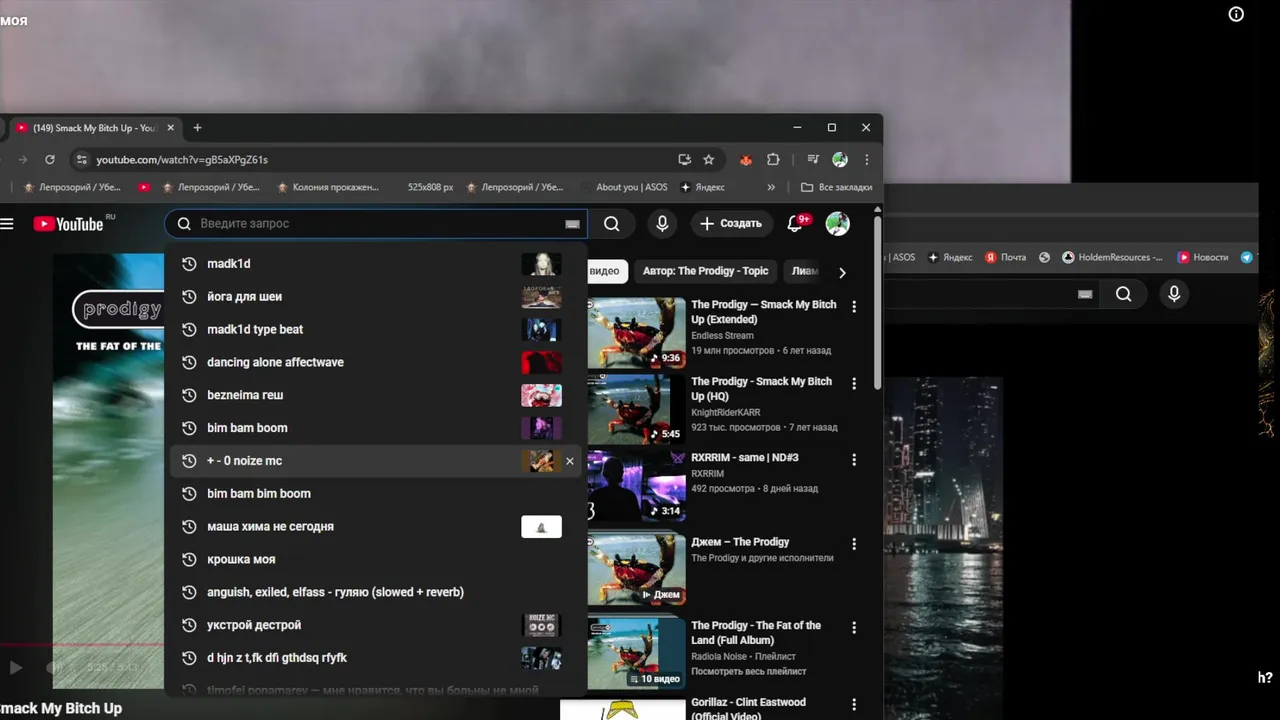This screenshot has height=720, width=1280.
Task: Choose the 'anguish, exiled, elfass' suggestion
Action: pos(375,592)
